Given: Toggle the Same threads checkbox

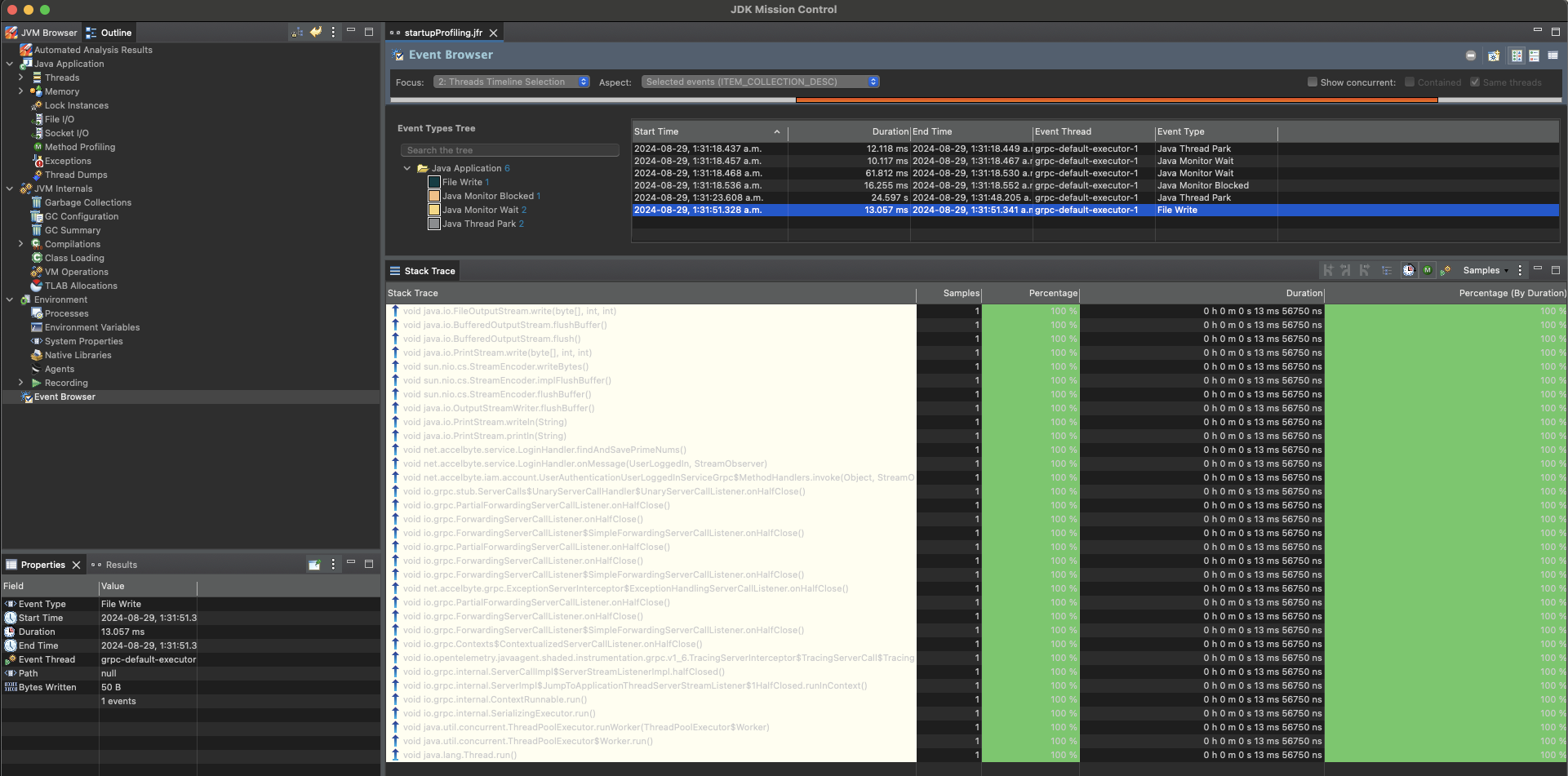Looking at the screenshot, I should [x=1475, y=82].
